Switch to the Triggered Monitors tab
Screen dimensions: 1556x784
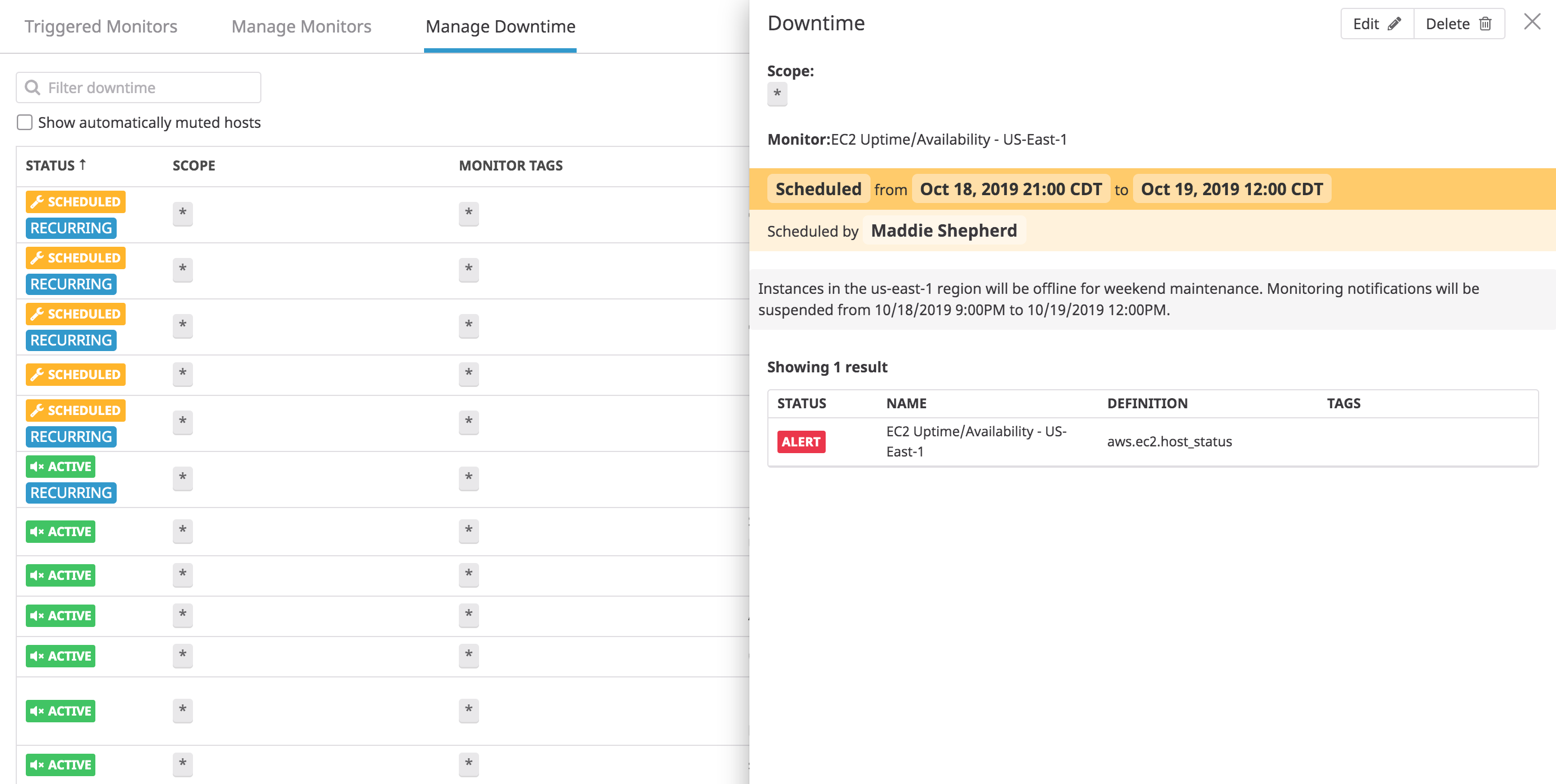pos(100,26)
